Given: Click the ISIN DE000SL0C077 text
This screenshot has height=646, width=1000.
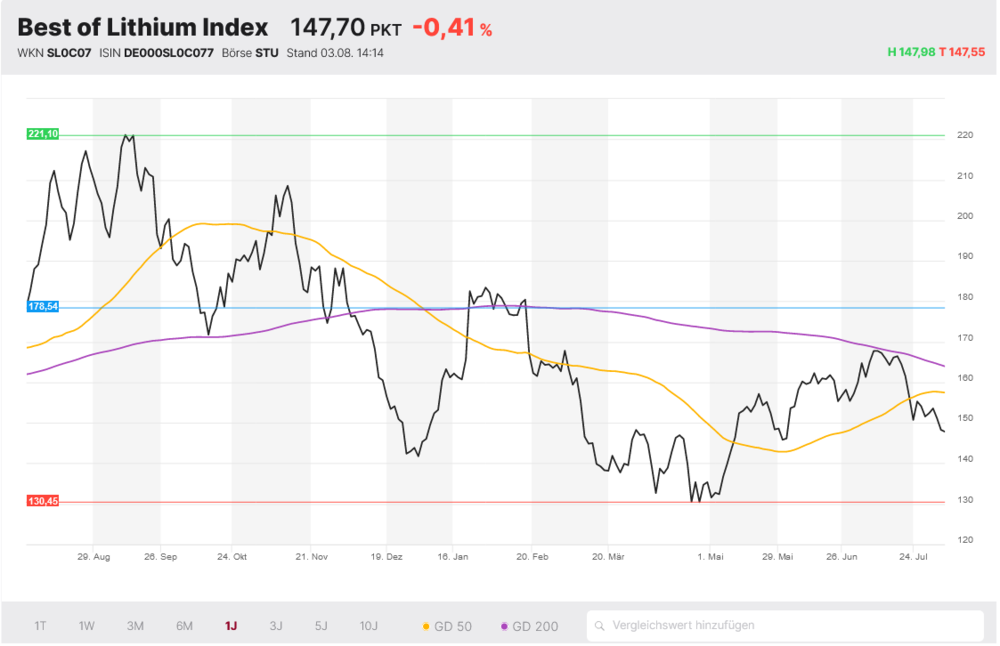Looking at the screenshot, I should 156,53.
